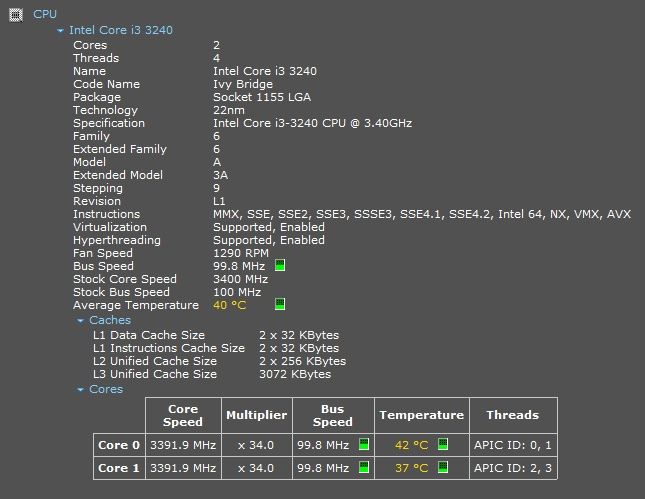
Task: Open Core 0 bus speed graph icon
Action: 364,444
